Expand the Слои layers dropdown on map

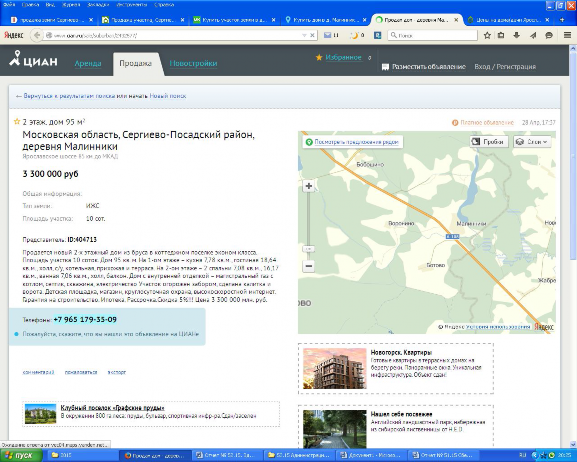(x=532, y=142)
